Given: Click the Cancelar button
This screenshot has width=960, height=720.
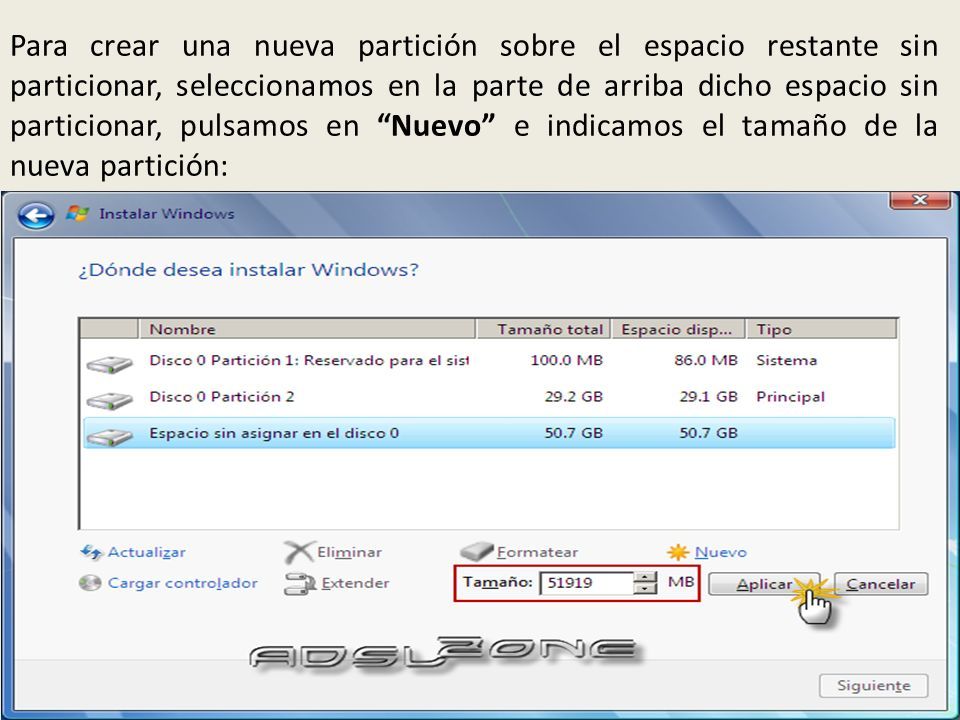Looking at the screenshot, I should coord(881,584).
